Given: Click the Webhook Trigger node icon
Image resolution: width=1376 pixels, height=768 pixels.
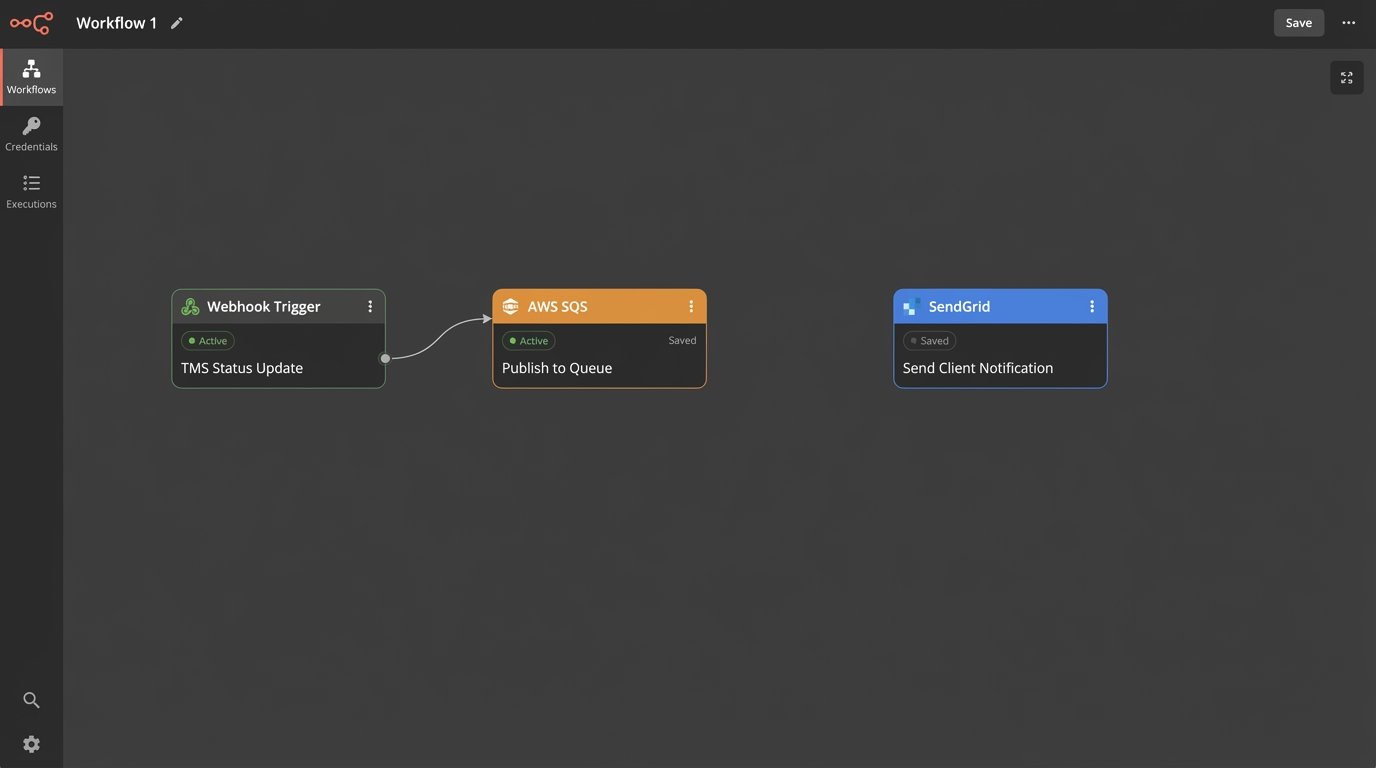Looking at the screenshot, I should (190, 307).
